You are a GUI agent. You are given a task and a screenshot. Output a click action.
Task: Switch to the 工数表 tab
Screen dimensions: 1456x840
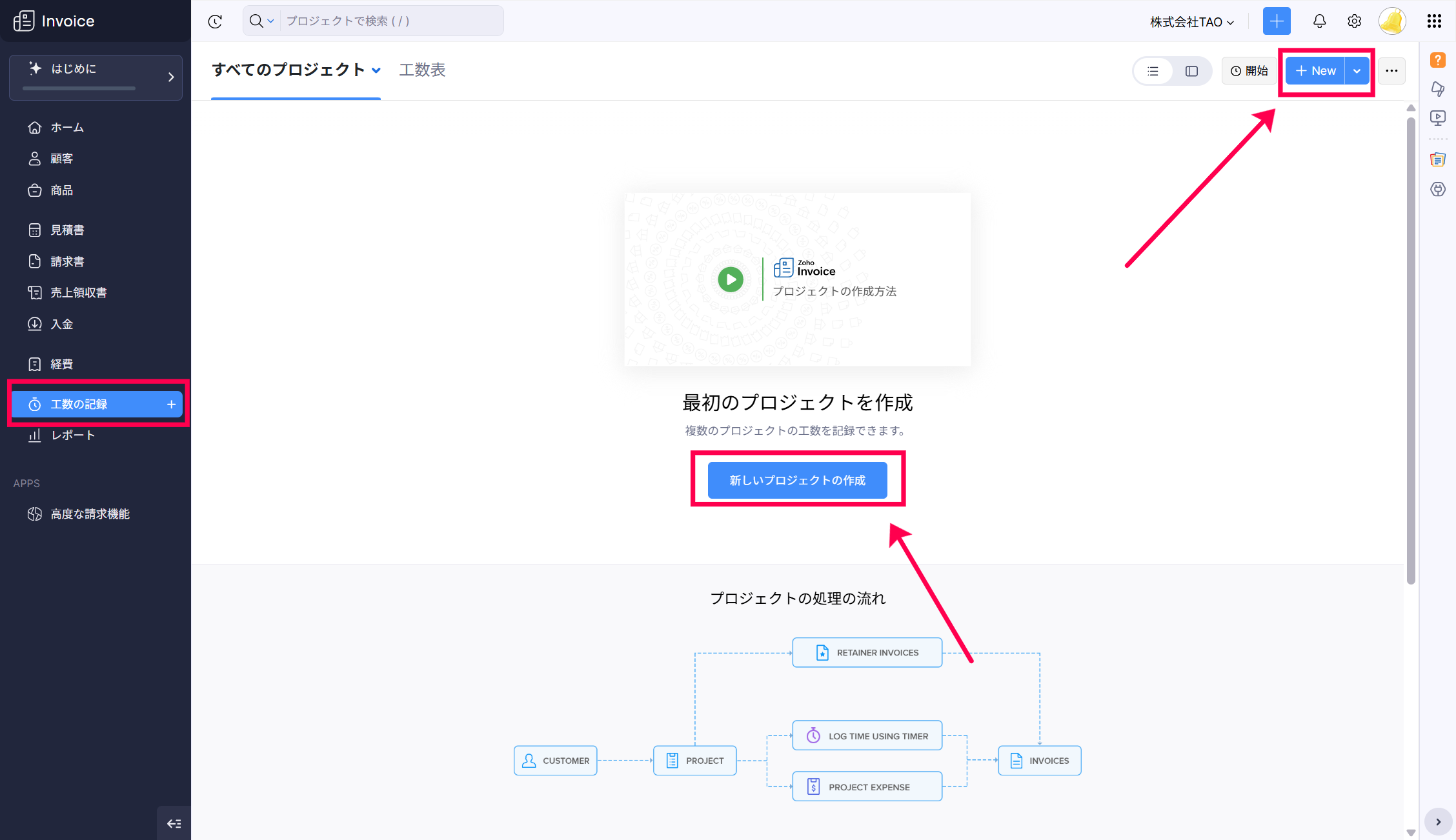pos(422,70)
